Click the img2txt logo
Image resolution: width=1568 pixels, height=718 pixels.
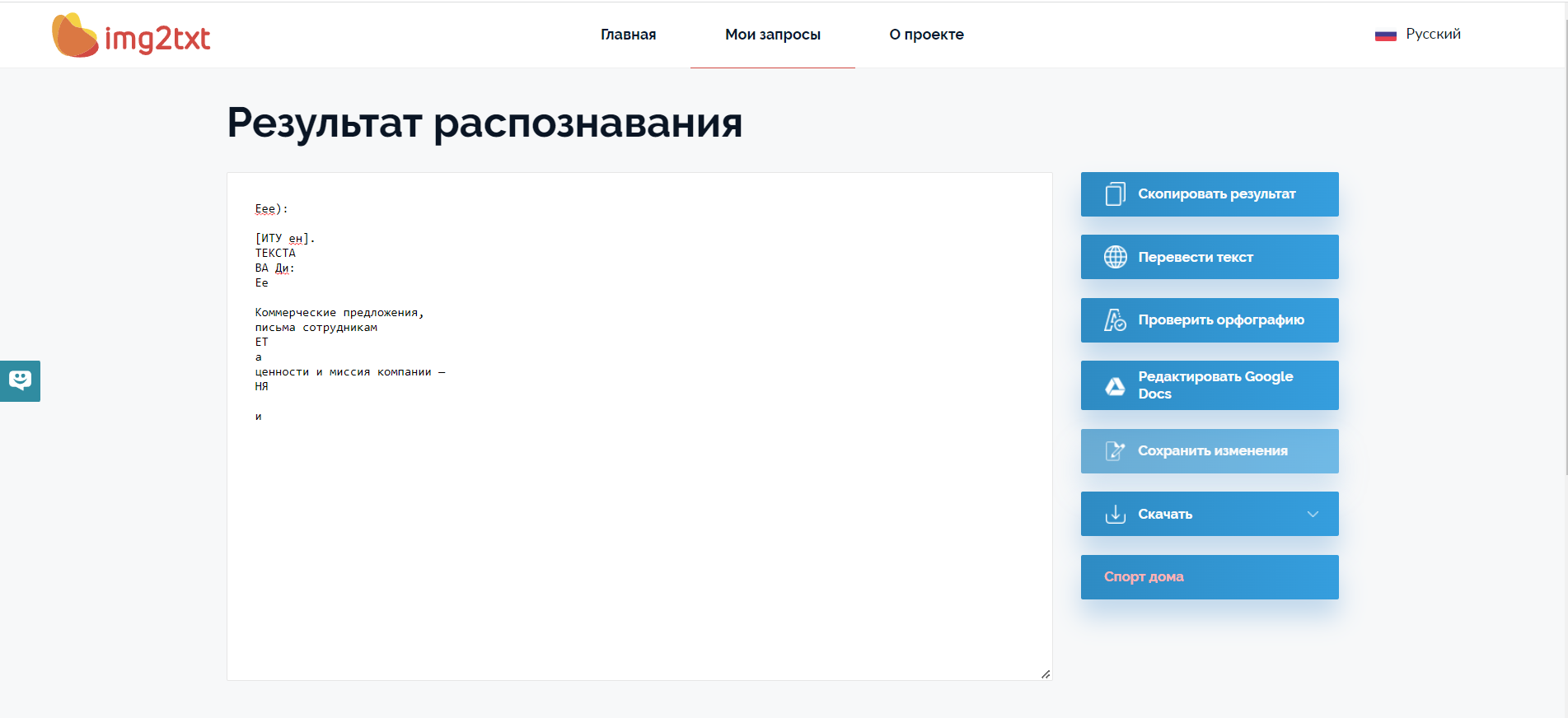pyautogui.click(x=131, y=35)
